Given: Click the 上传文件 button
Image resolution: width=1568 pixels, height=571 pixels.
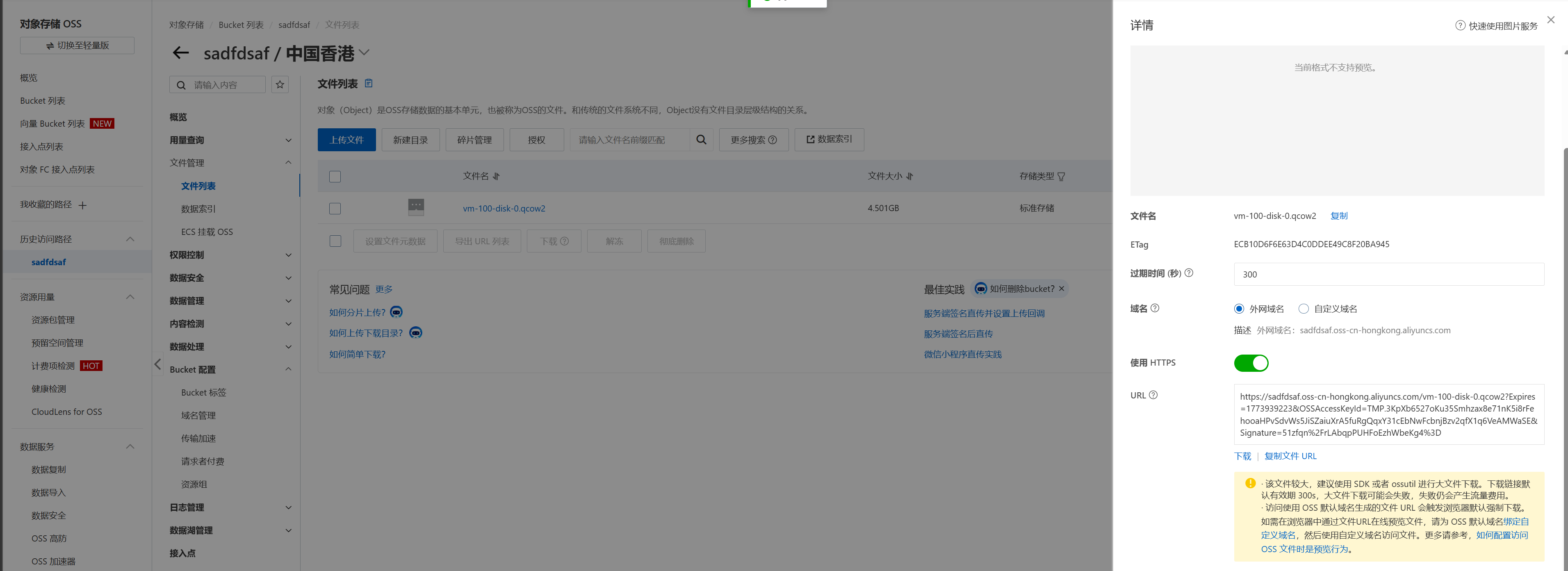Looking at the screenshot, I should tap(346, 140).
